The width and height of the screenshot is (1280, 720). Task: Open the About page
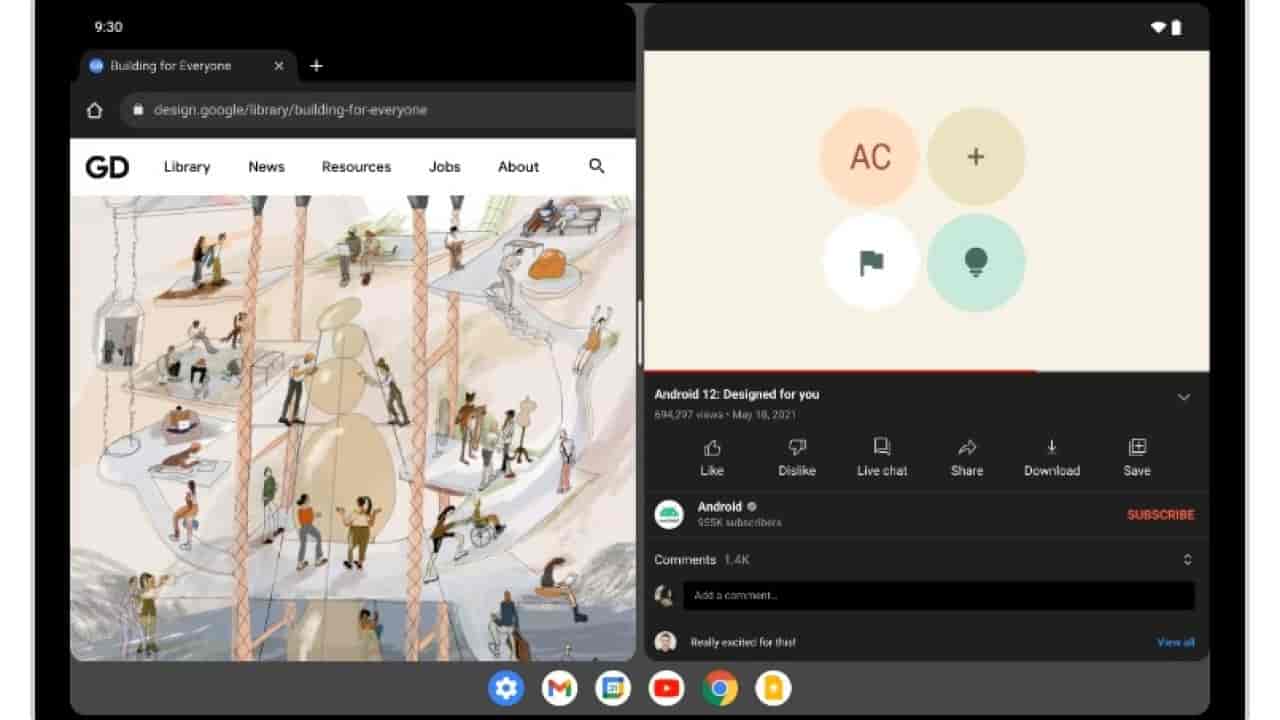click(x=518, y=167)
